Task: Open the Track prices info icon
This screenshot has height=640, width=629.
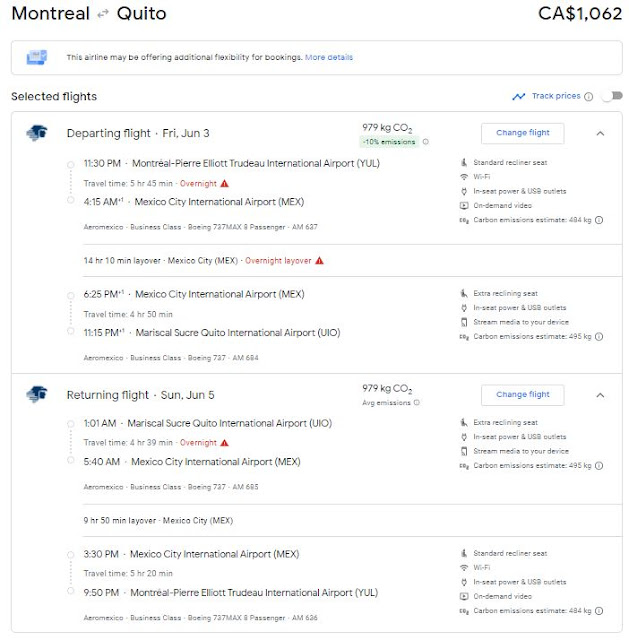Action: 588,96
